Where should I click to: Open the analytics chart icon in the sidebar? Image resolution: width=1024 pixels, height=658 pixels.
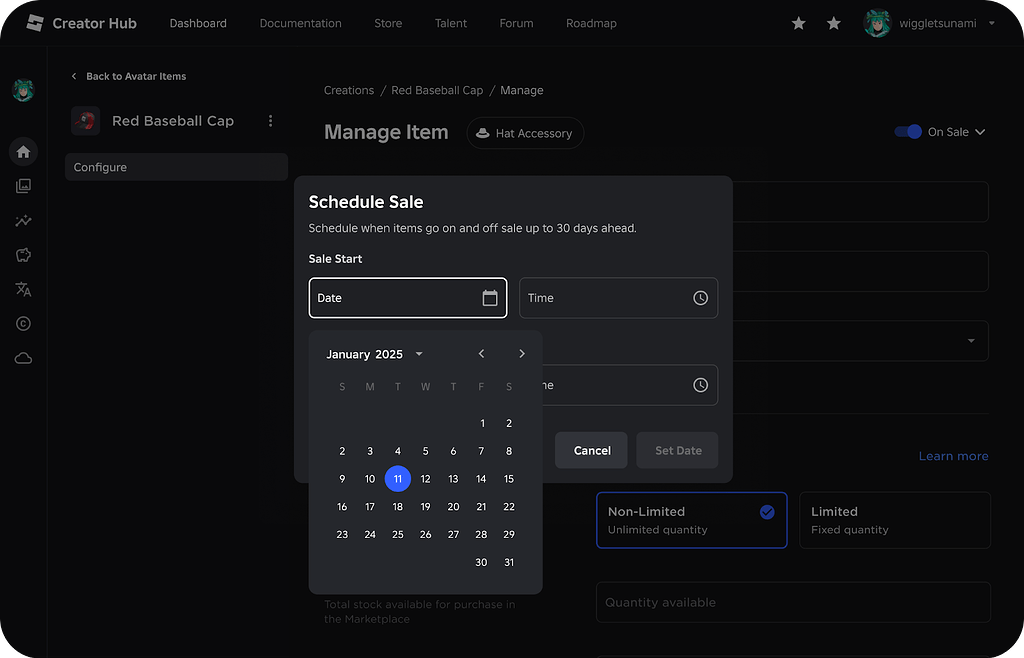pyautogui.click(x=22, y=221)
